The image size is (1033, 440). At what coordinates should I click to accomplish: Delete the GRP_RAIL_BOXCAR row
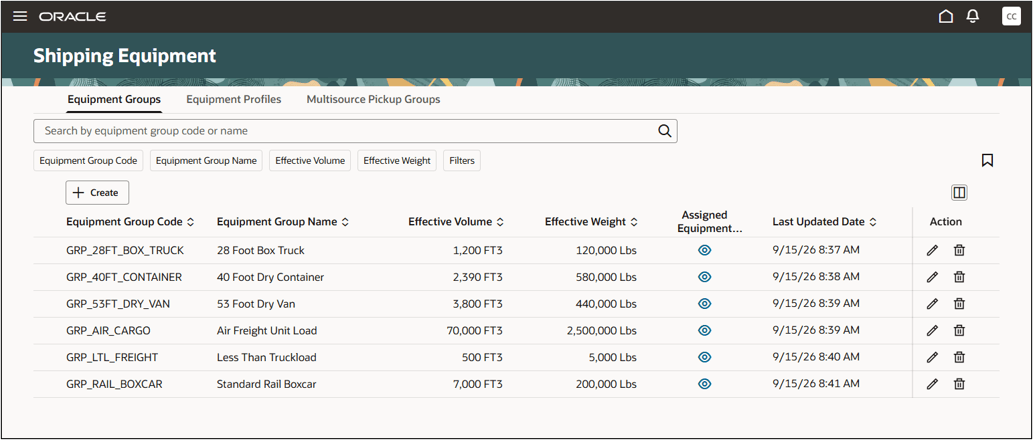[959, 384]
